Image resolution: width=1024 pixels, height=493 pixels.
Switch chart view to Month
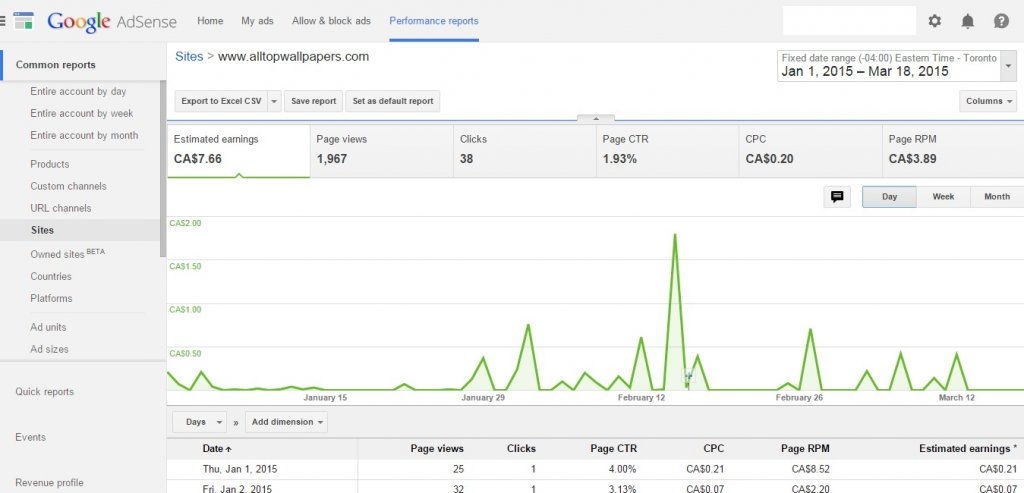(x=996, y=197)
